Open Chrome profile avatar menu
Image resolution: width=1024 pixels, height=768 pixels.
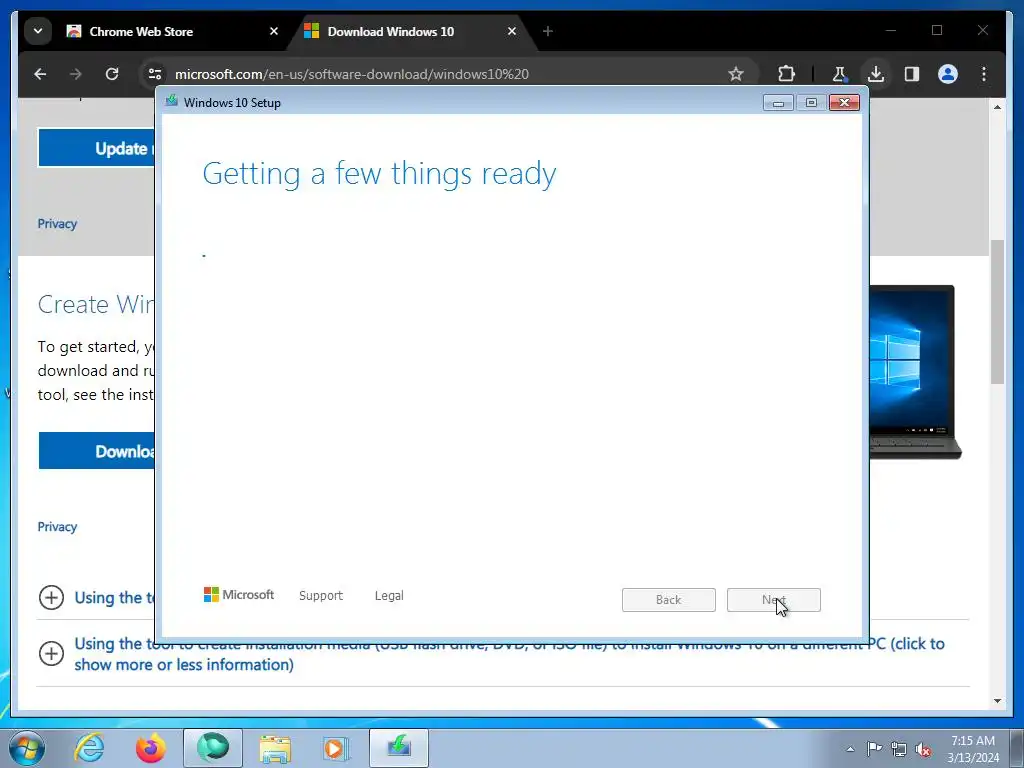point(948,74)
